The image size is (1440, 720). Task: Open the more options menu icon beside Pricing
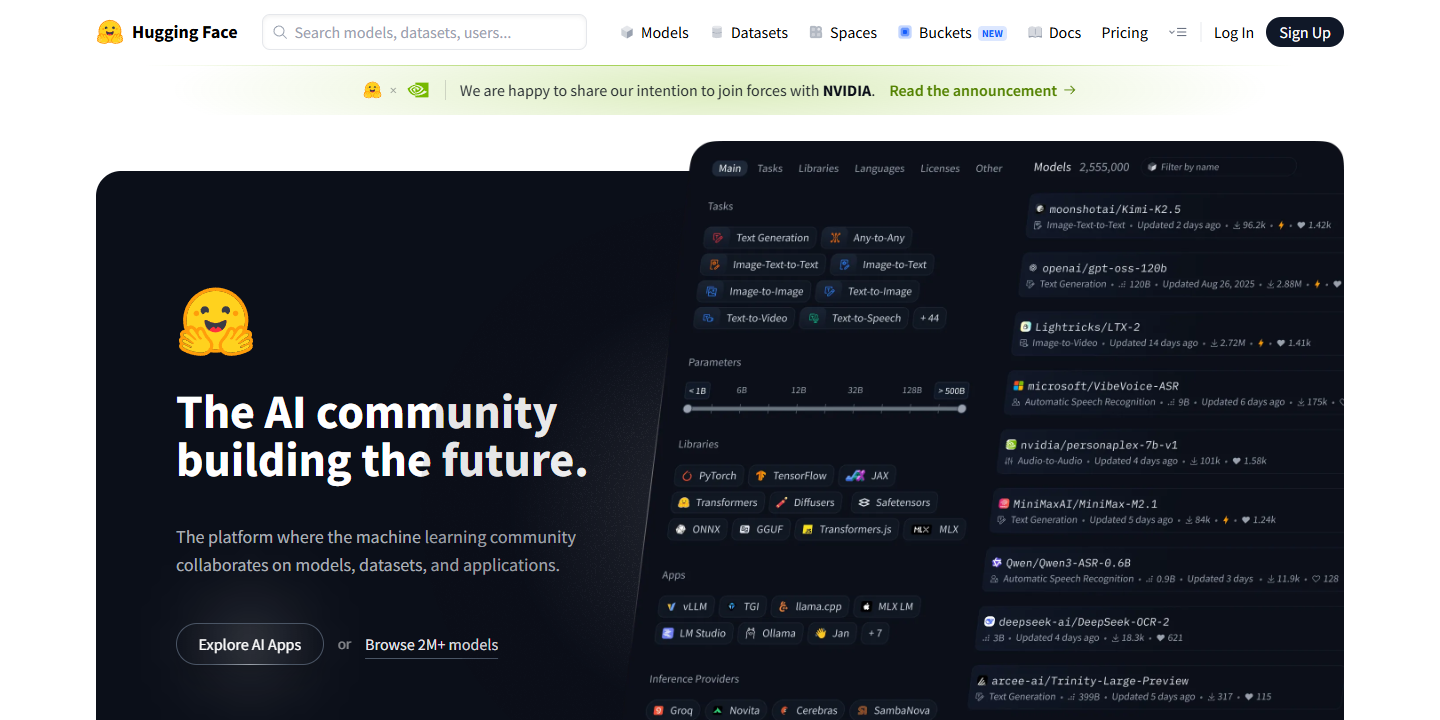click(1177, 32)
